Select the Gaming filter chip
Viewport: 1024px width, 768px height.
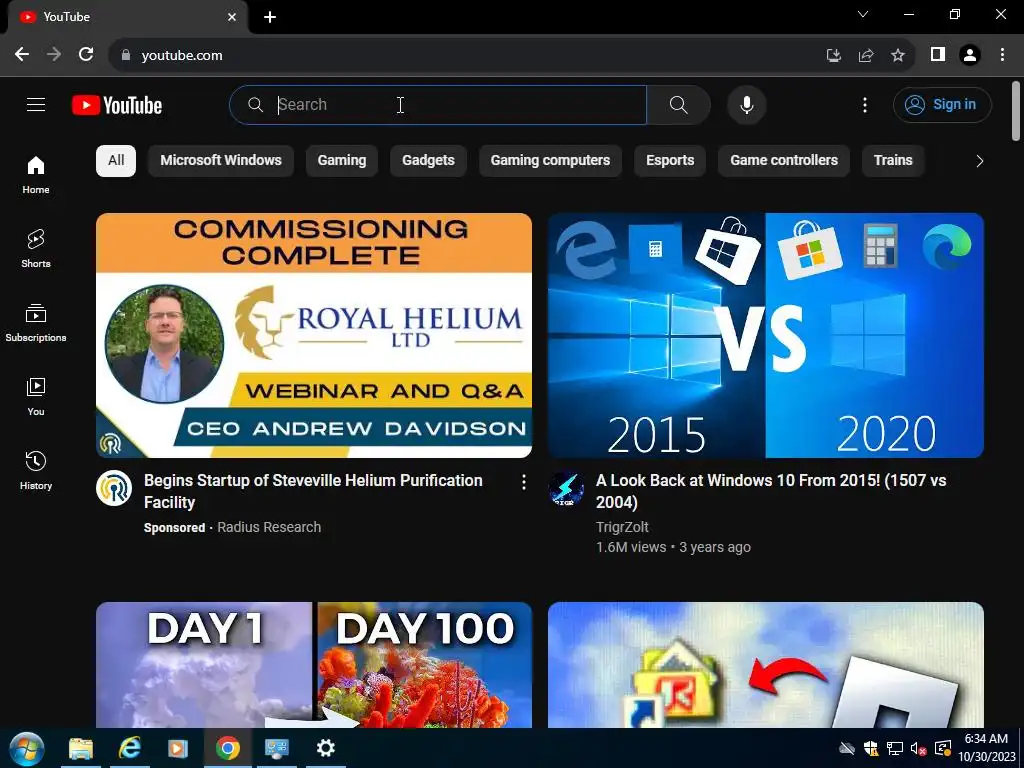pos(342,161)
